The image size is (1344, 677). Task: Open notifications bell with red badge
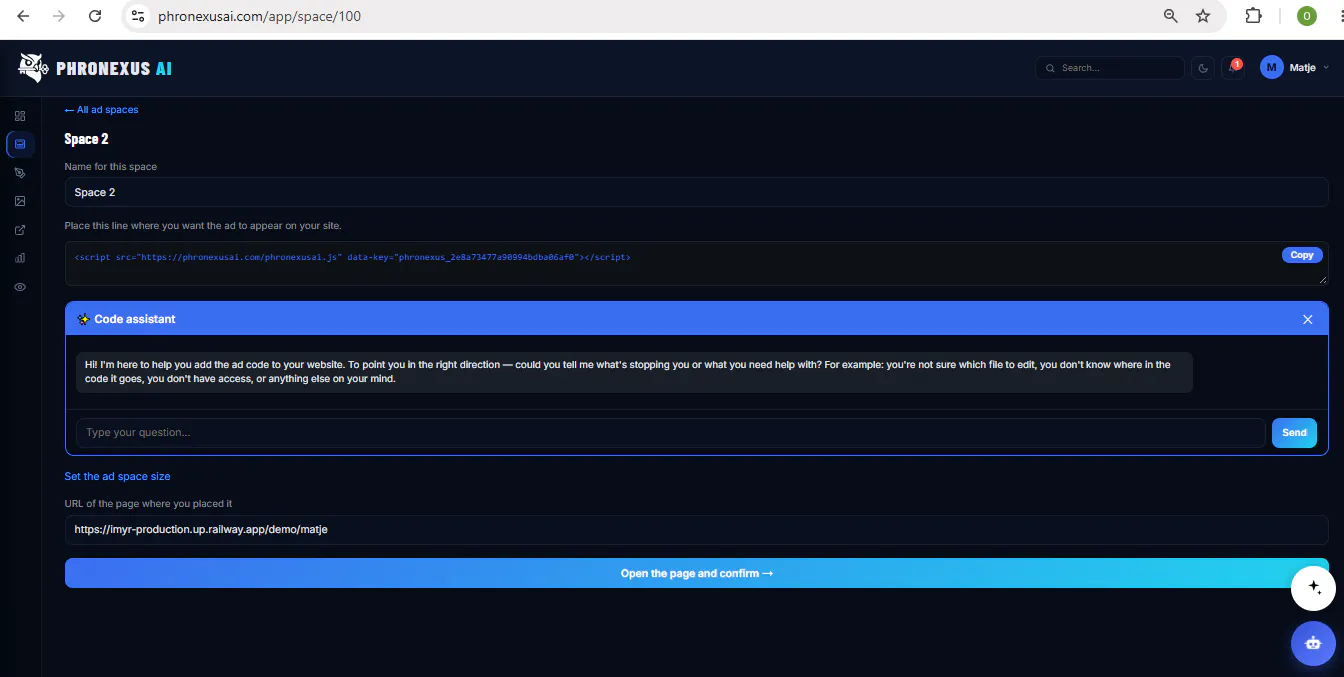1233,68
